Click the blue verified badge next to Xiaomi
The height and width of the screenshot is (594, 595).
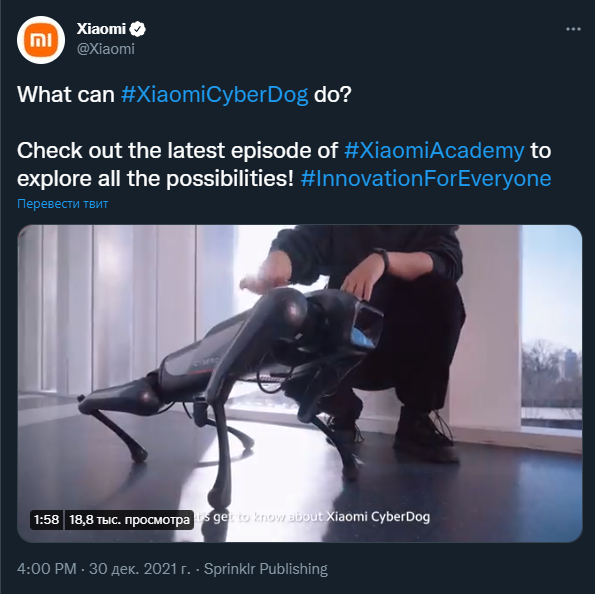coord(137,29)
